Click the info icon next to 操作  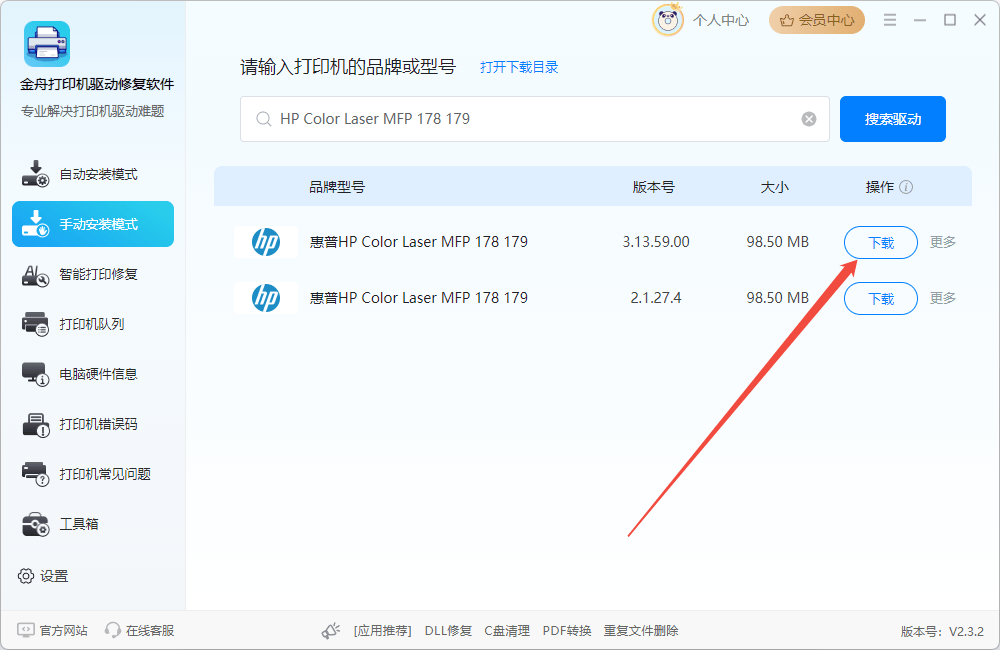tap(906, 187)
